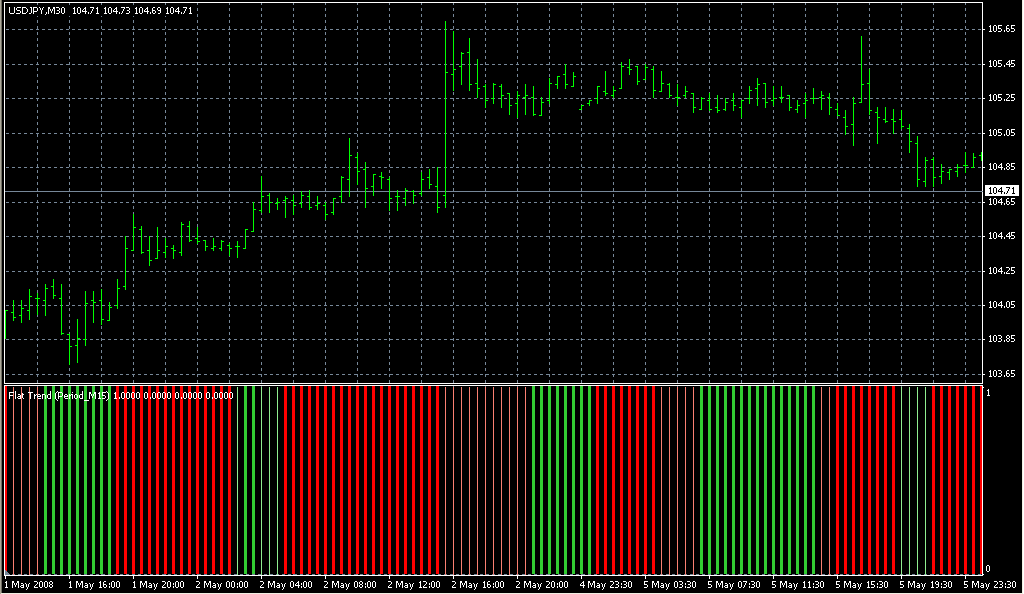1024x594 pixels.
Task: Click the 105.05 price axis label
Action: click(x=1001, y=133)
